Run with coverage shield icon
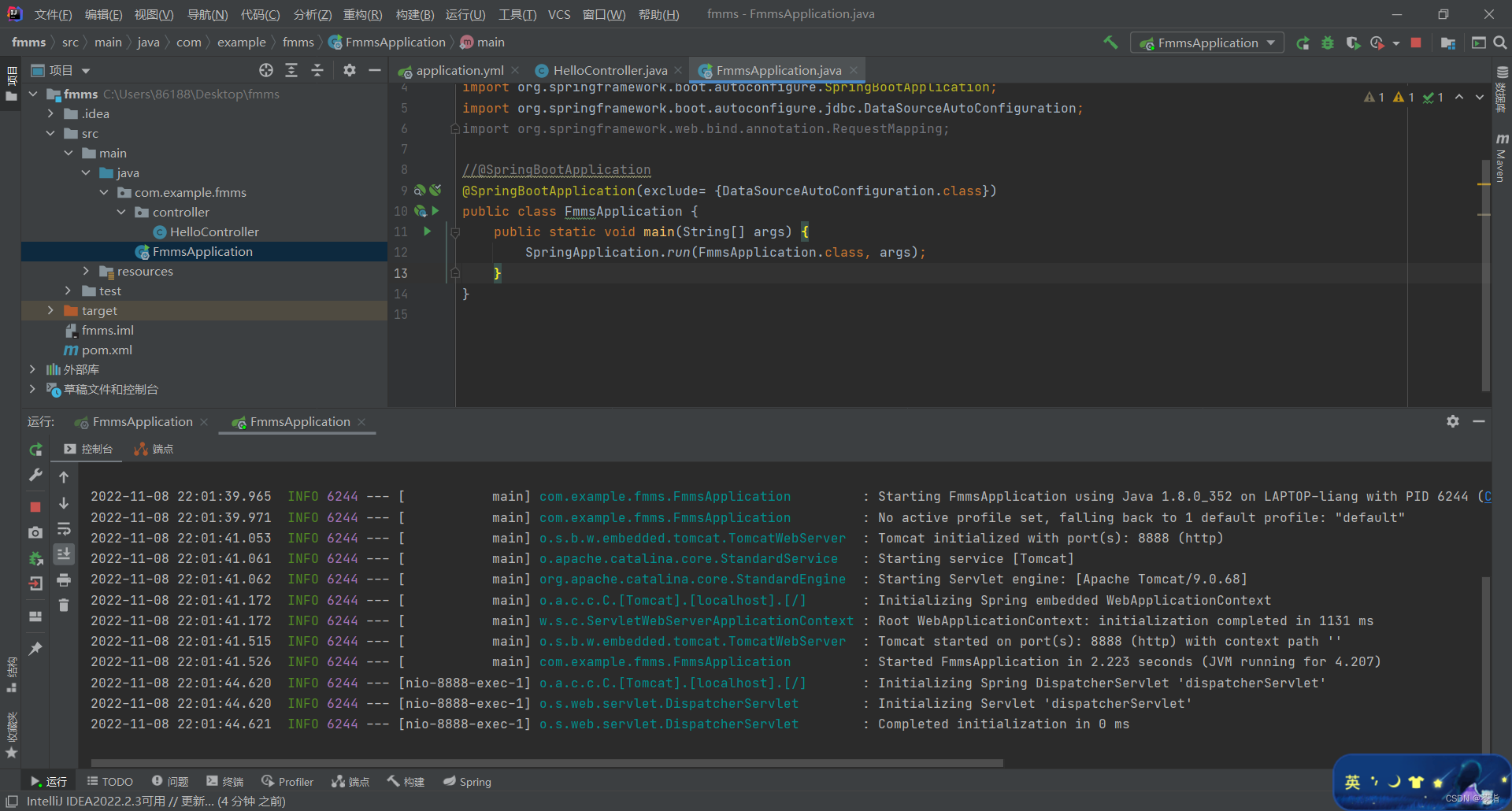The height and width of the screenshot is (811, 1512). coord(1353,43)
